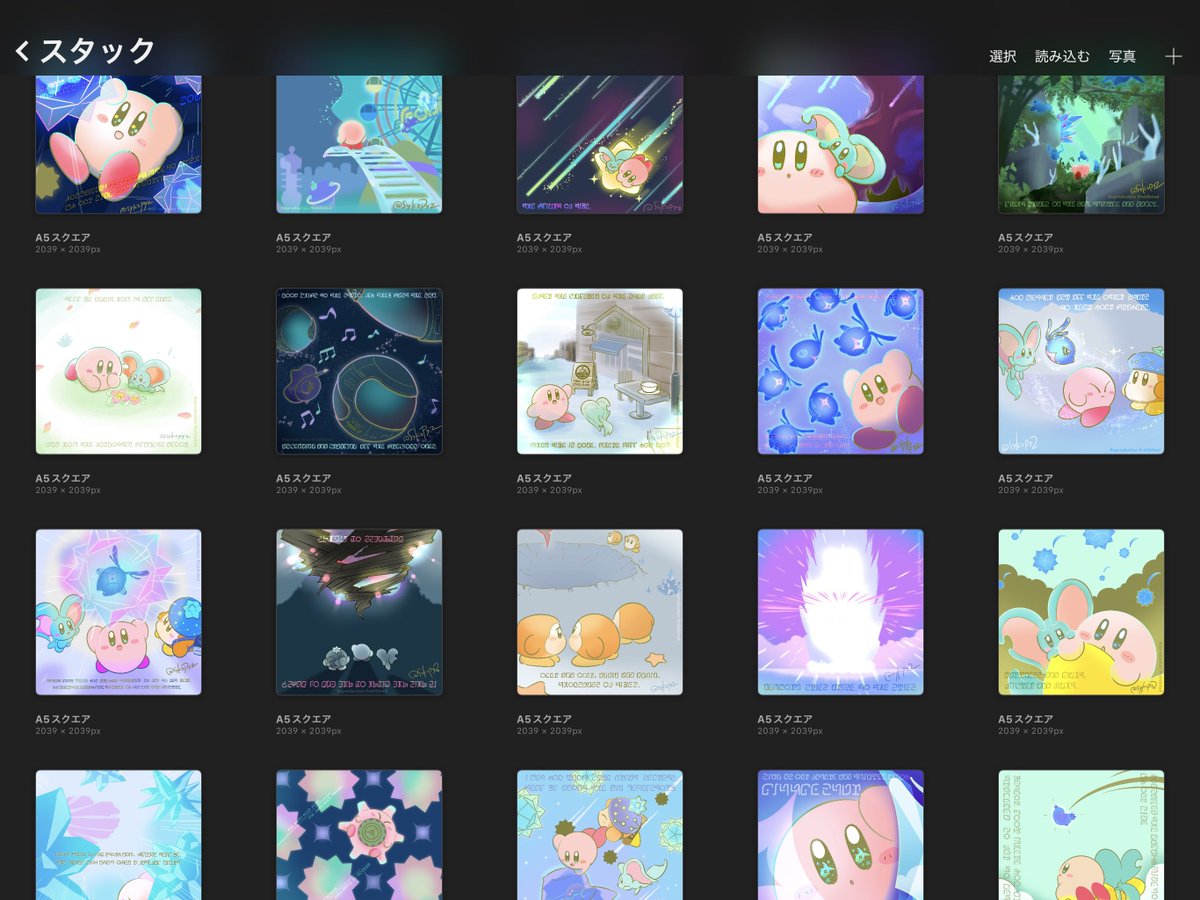Tap the plus icon to create new canvas

[x=1173, y=56]
